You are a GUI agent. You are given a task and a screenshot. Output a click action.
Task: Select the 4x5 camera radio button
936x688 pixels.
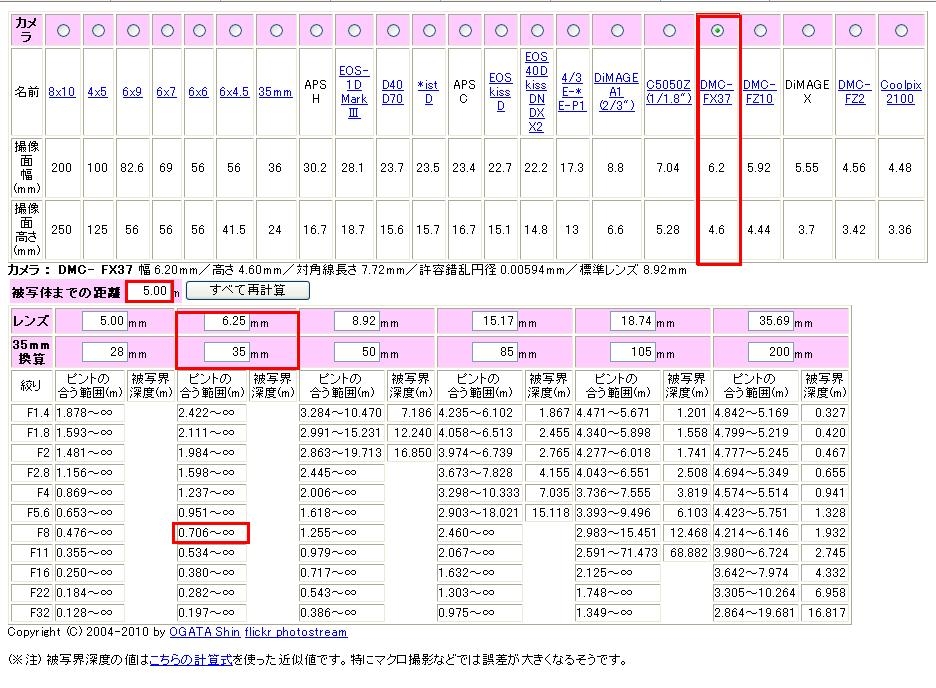(x=98, y=30)
